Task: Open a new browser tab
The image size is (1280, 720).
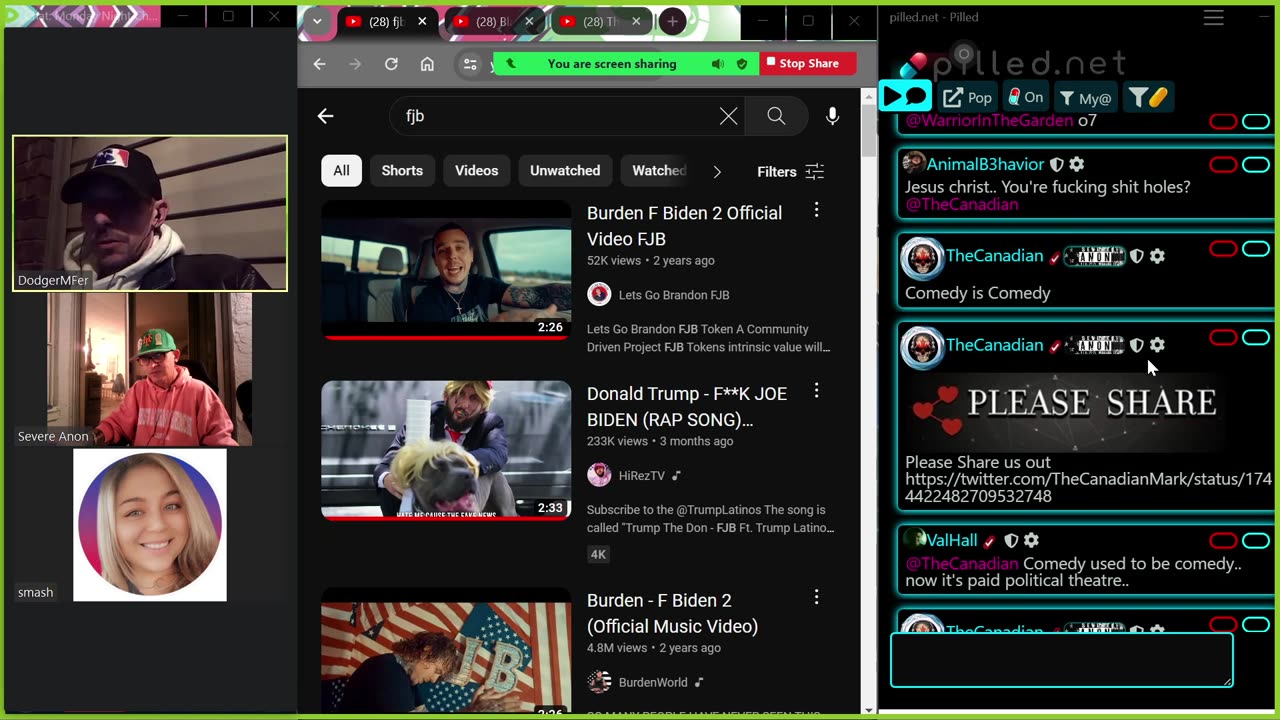Action: point(672,21)
